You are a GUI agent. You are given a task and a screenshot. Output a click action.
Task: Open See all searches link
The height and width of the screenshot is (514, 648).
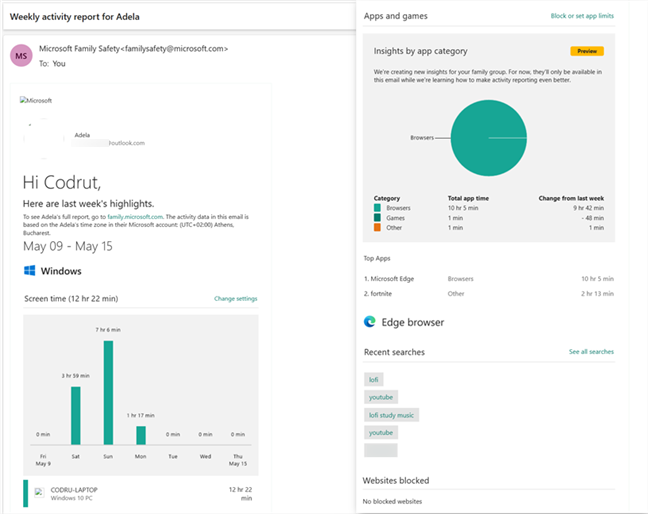click(x=591, y=352)
